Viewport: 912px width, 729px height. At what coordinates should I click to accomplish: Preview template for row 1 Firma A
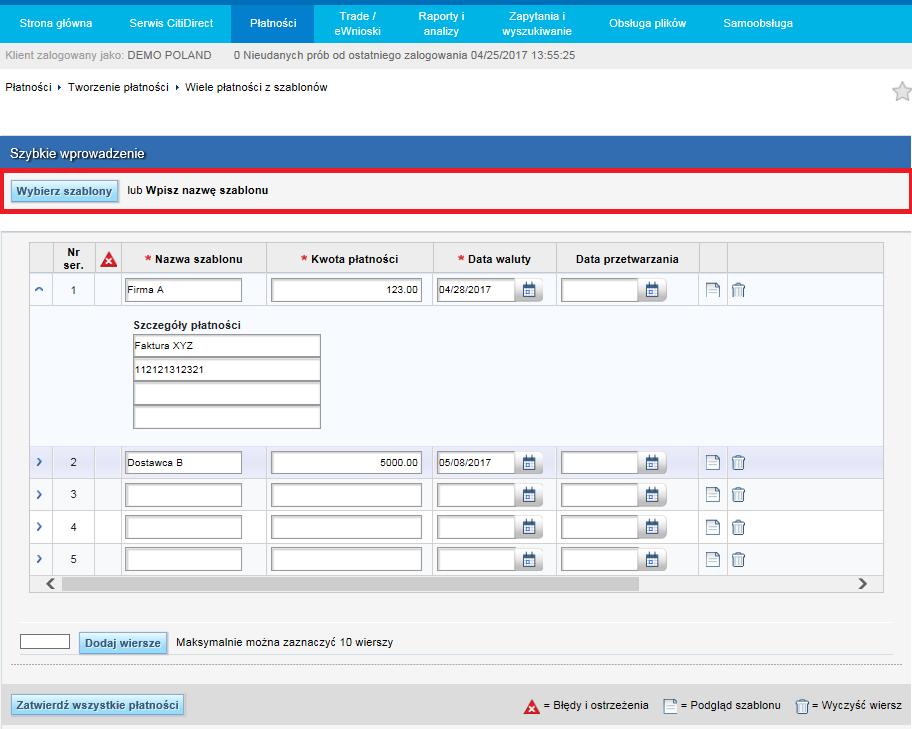[712, 290]
